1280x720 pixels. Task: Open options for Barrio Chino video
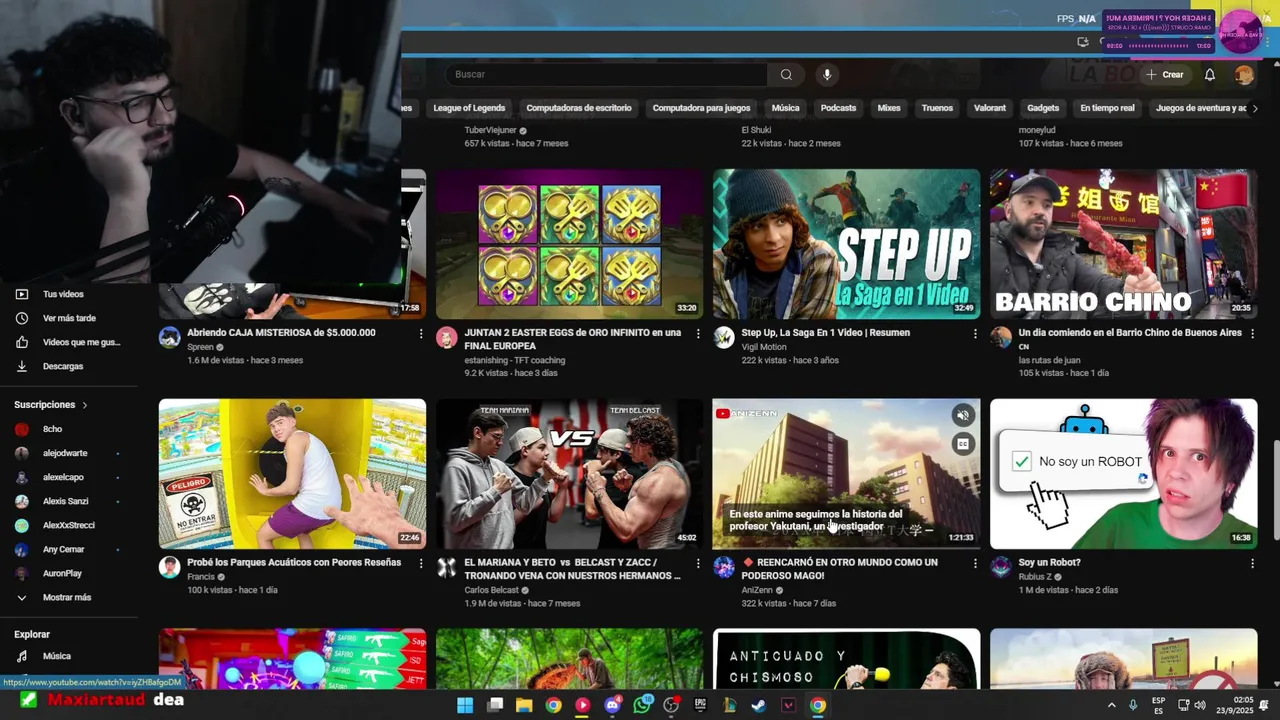pos(1252,334)
